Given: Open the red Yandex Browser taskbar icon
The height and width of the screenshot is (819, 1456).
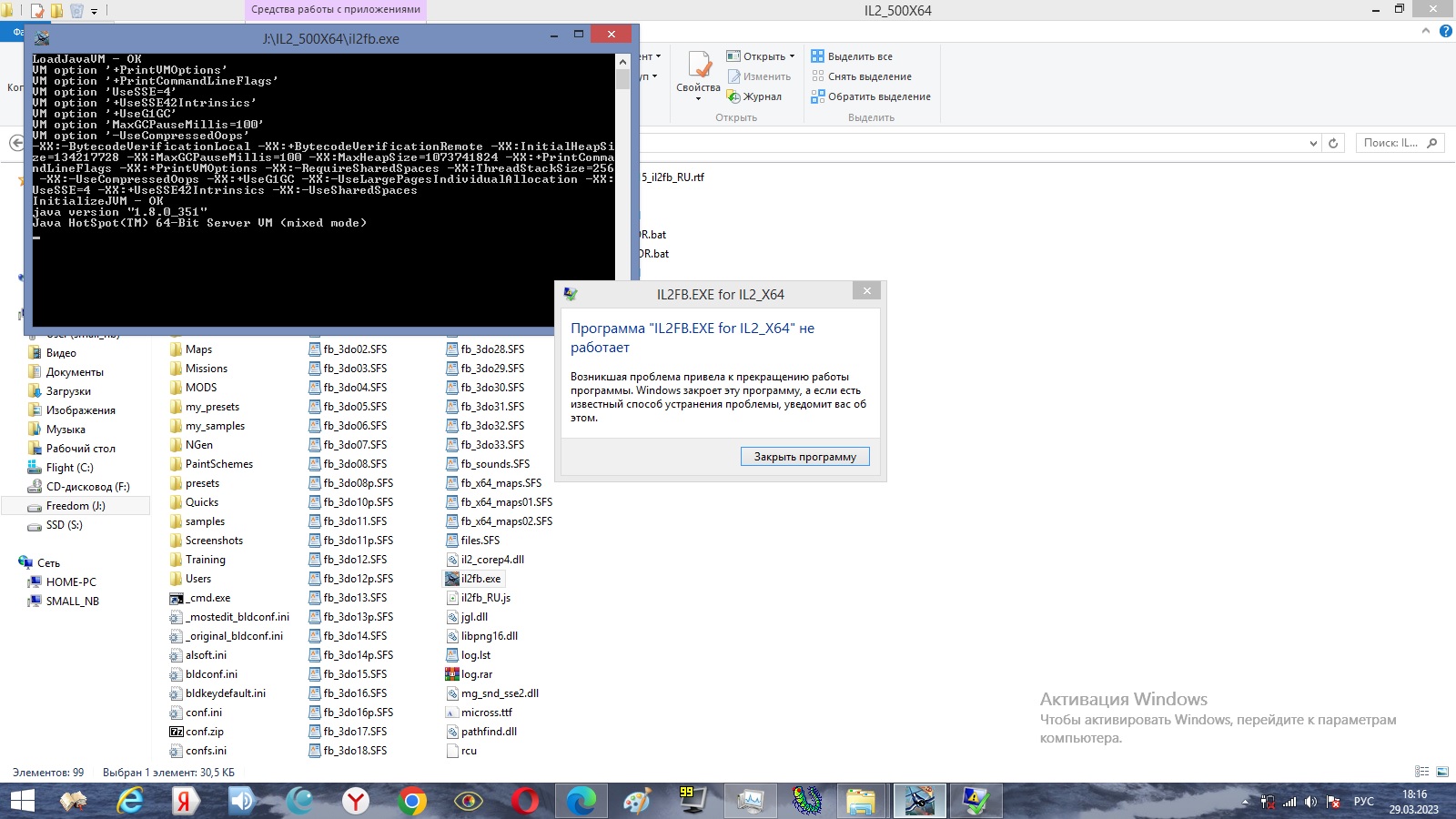Looking at the screenshot, I should (x=356, y=801).
